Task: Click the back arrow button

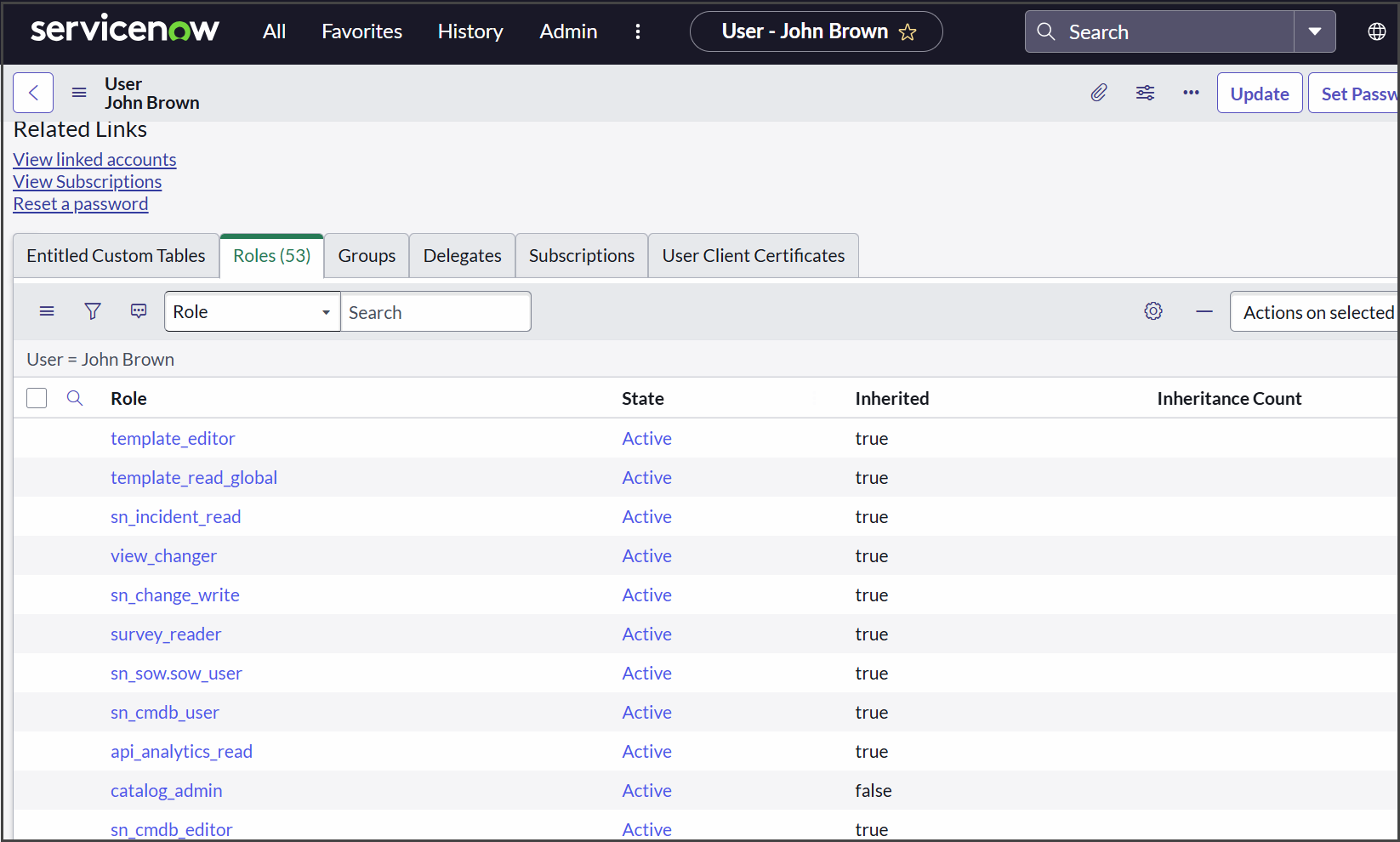Action: (33, 93)
